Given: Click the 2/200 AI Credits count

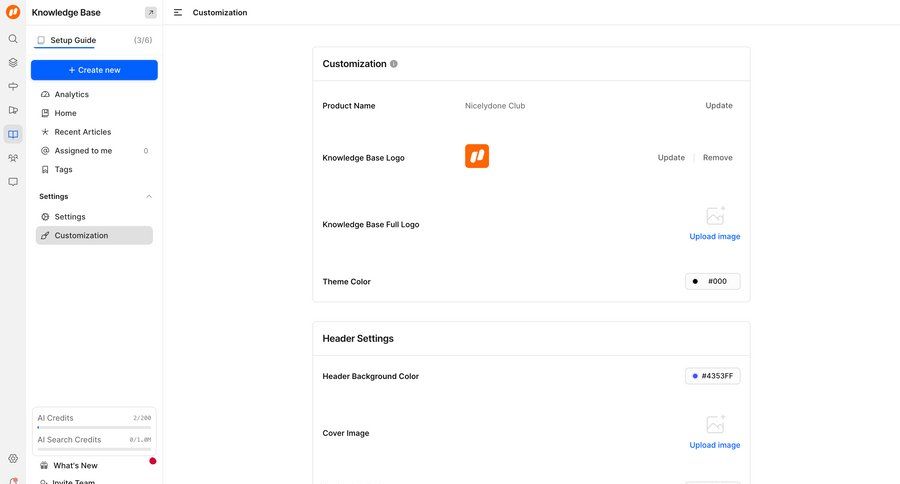Looking at the screenshot, I should [x=142, y=418].
